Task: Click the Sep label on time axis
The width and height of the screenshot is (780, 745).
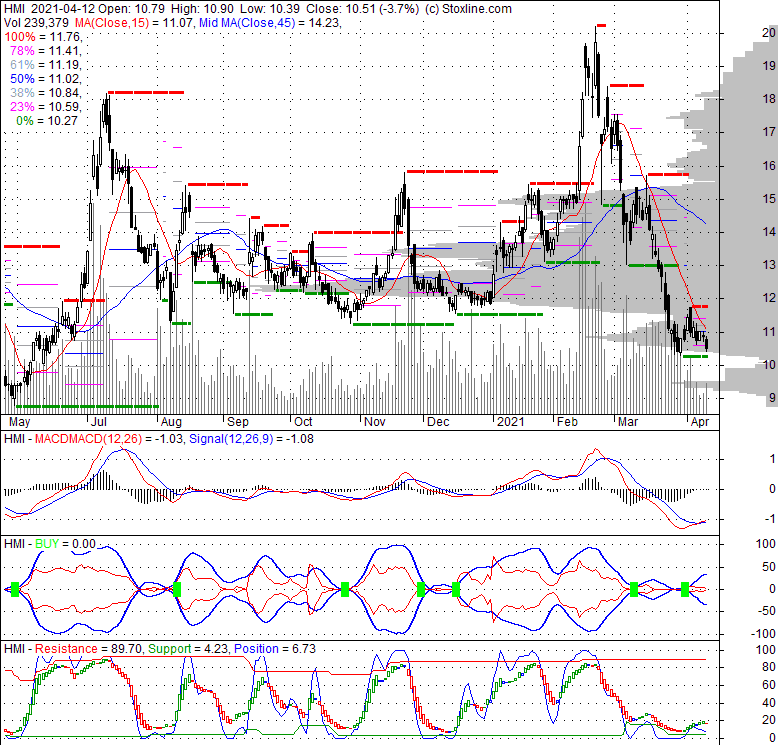Action: 238,422
